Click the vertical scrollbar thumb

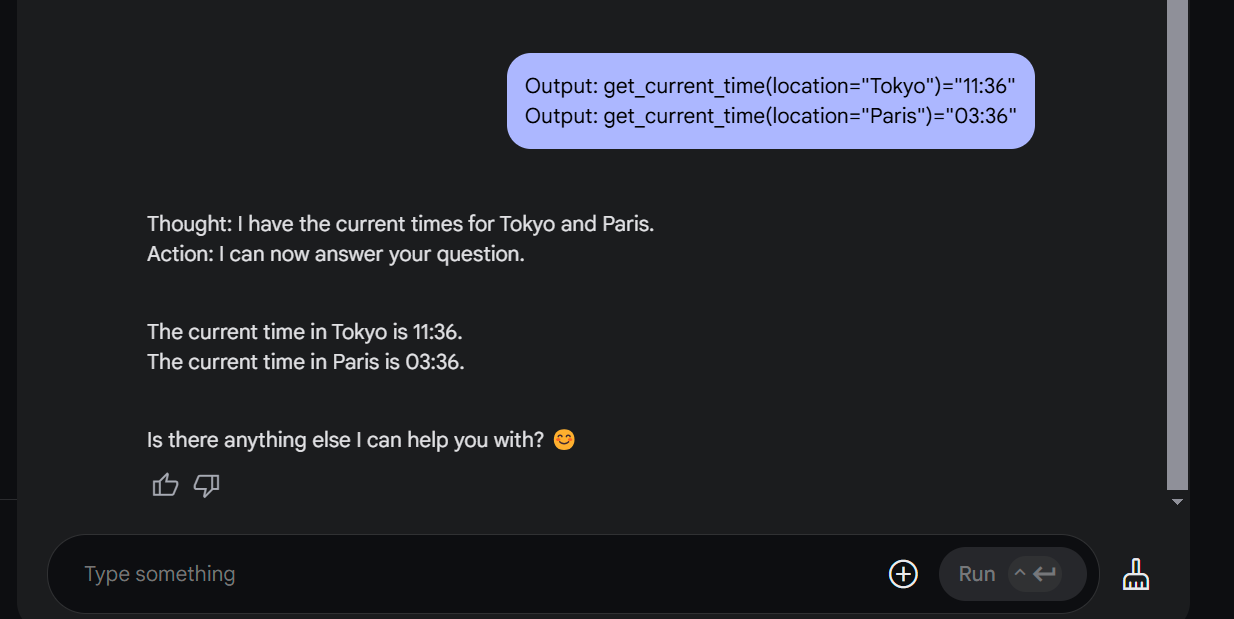click(x=1178, y=240)
